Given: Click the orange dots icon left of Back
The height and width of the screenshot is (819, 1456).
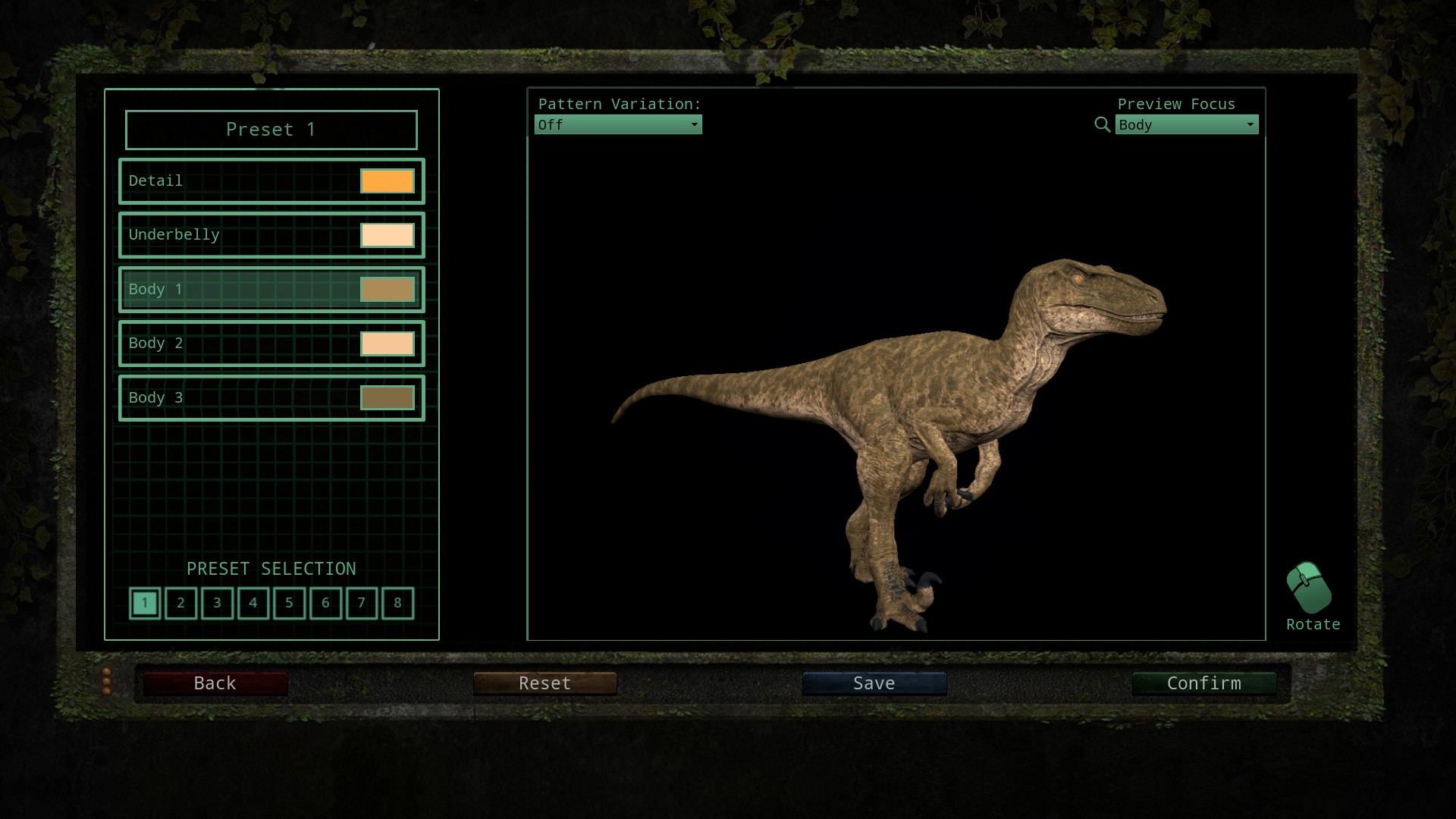Looking at the screenshot, I should pyautogui.click(x=107, y=682).
